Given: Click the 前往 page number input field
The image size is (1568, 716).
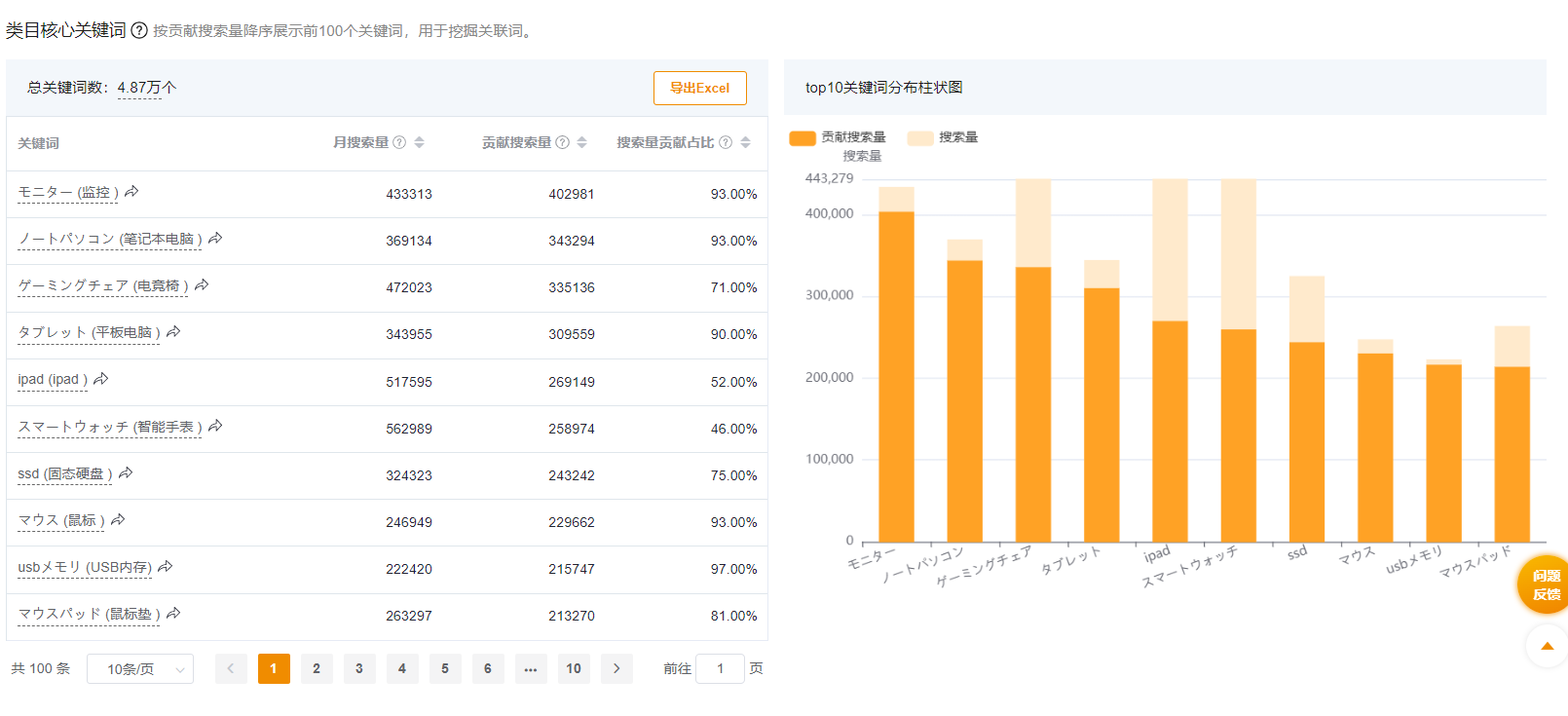Looking at the screenshot, I should pos(720,668).
